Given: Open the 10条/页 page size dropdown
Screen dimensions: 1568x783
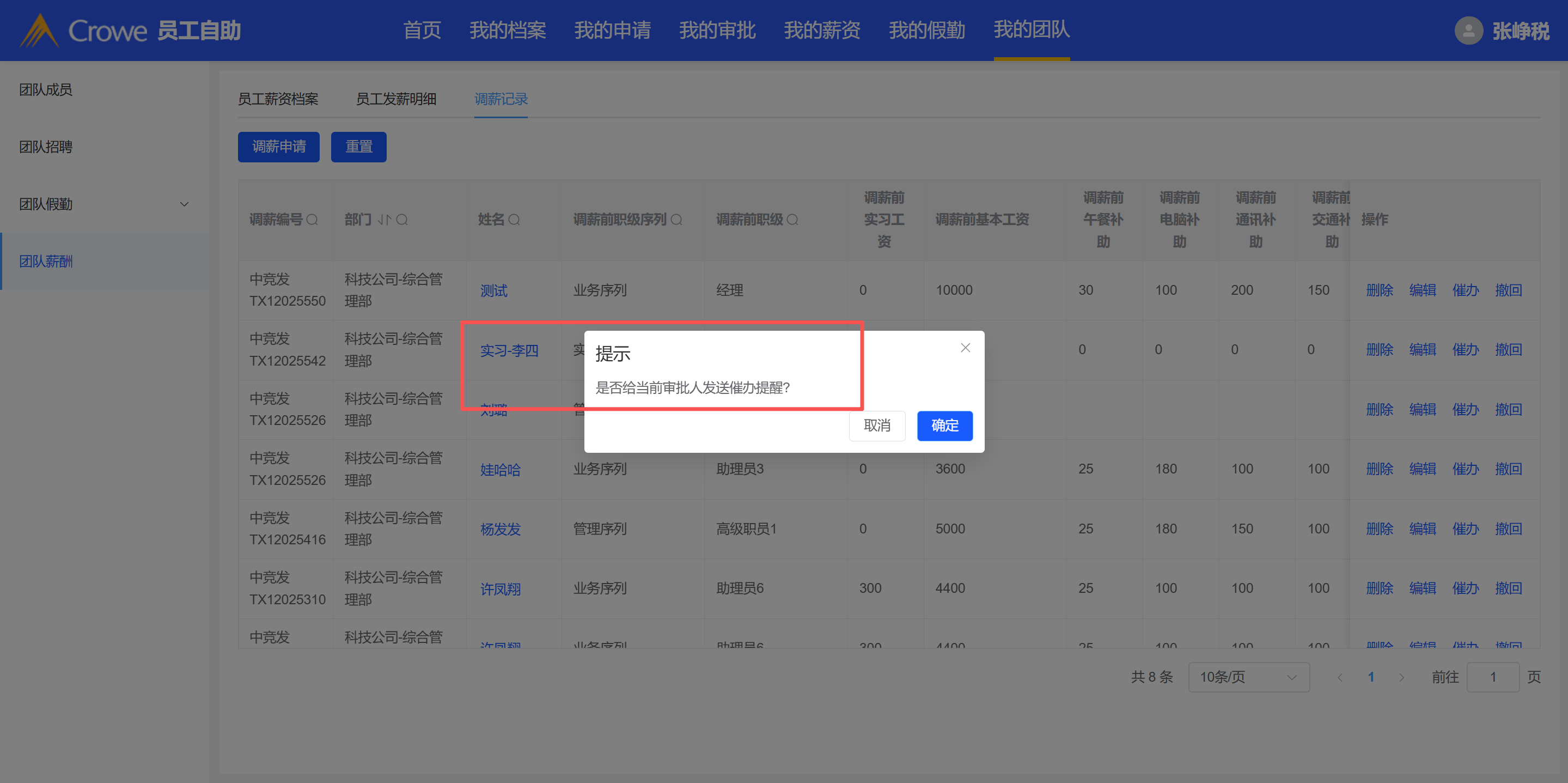Looking at the screenshot, I should point(1248,677).
